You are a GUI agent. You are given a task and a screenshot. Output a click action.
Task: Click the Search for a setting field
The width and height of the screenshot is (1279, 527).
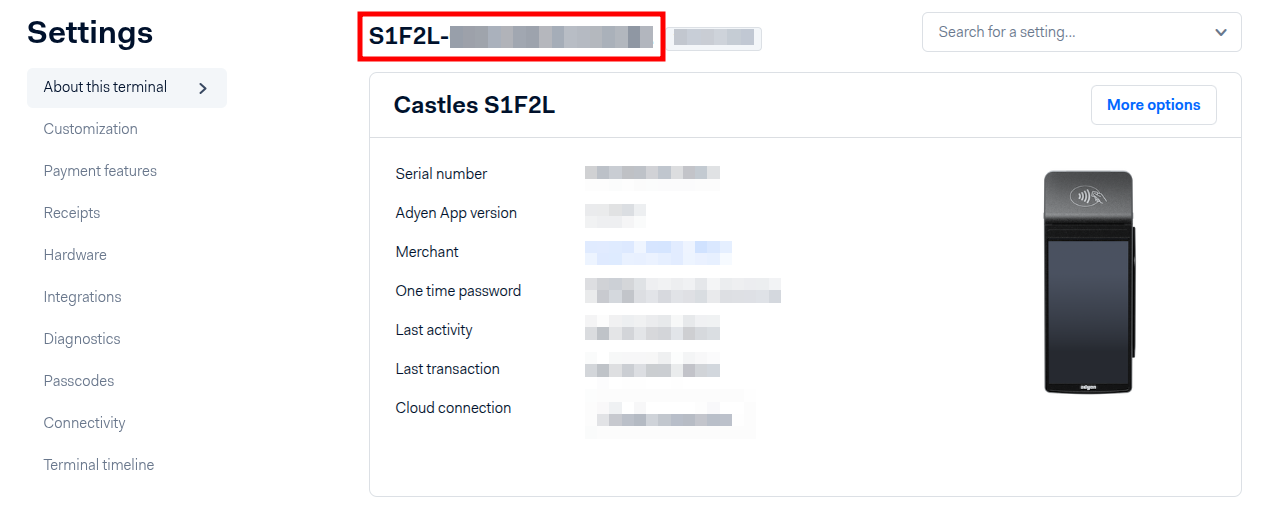coord(1081,32)
